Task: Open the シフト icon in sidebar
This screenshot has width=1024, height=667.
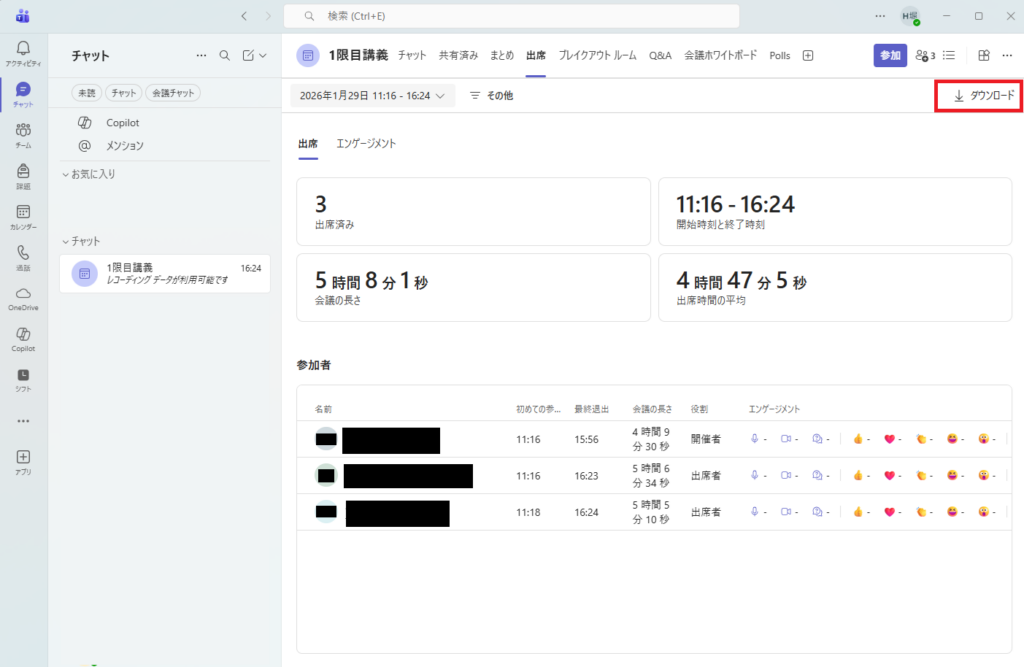Action: (x=23, y=379)
